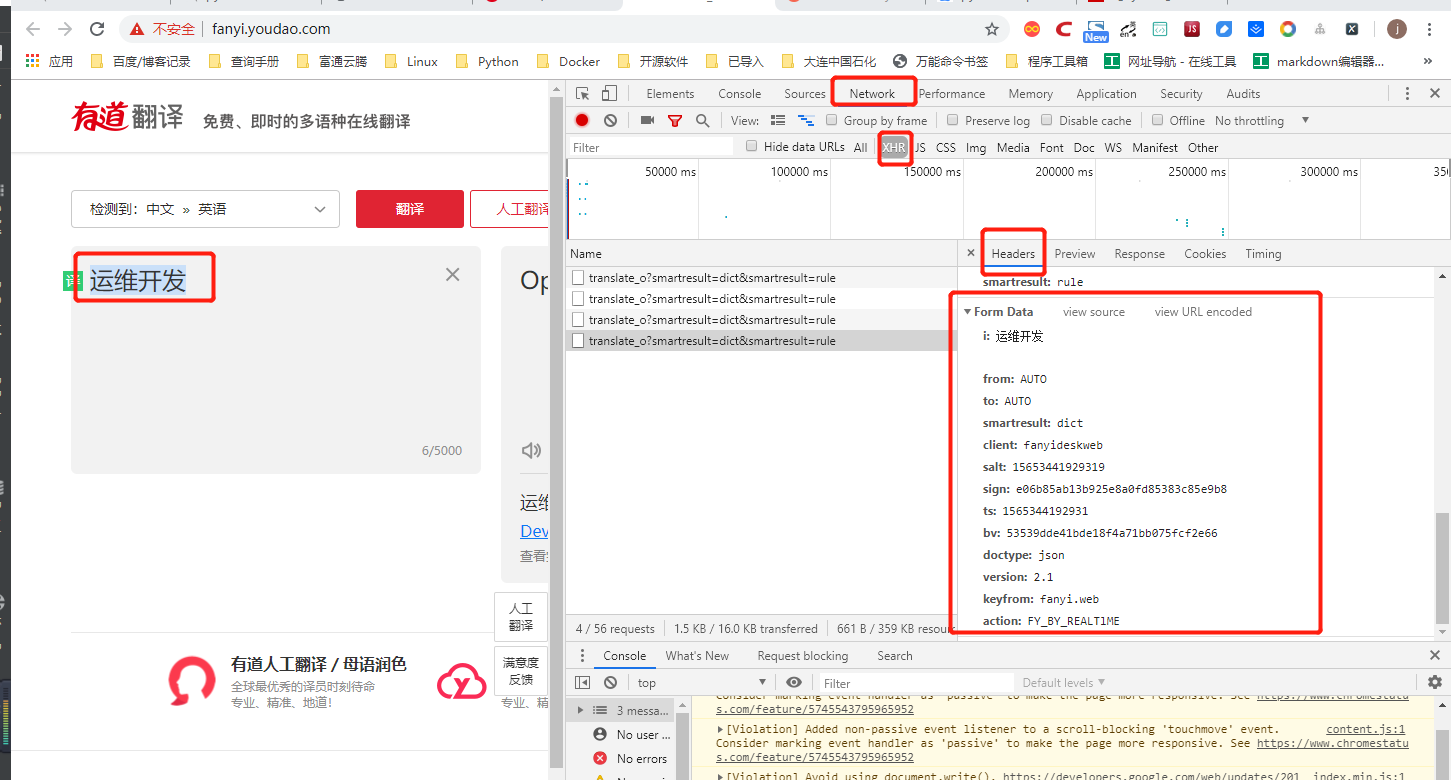Screen dimensions: 1451x780
Task: Enable Group by frame checkbox
Action: 831,120
